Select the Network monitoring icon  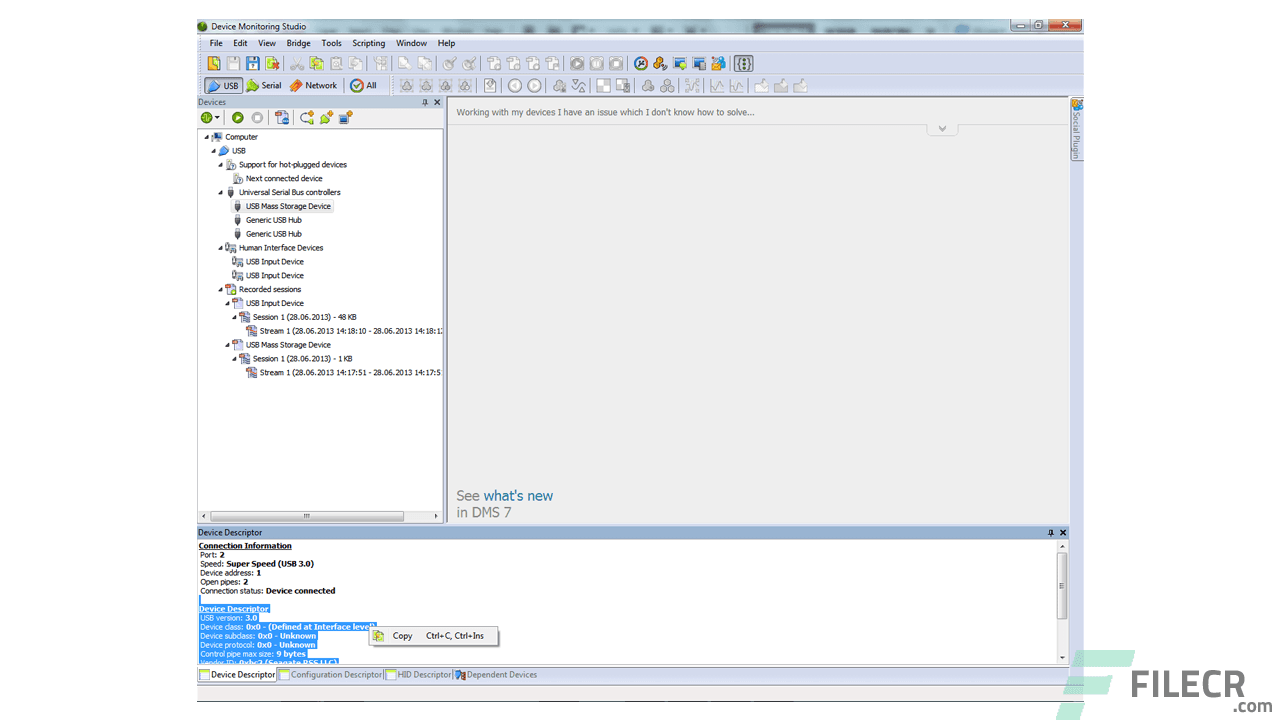[x=313, y=85]
